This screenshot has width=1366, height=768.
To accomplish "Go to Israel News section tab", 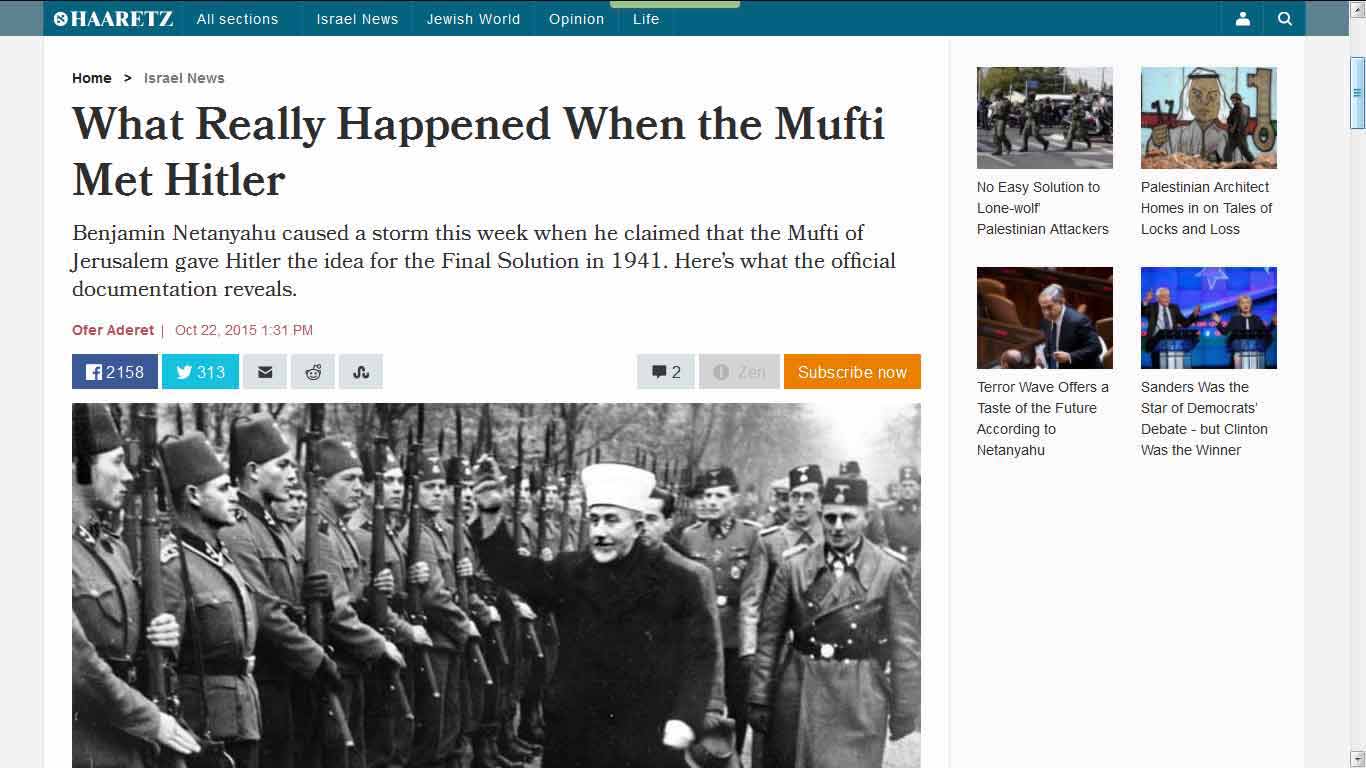I will (x=357, y=19).
